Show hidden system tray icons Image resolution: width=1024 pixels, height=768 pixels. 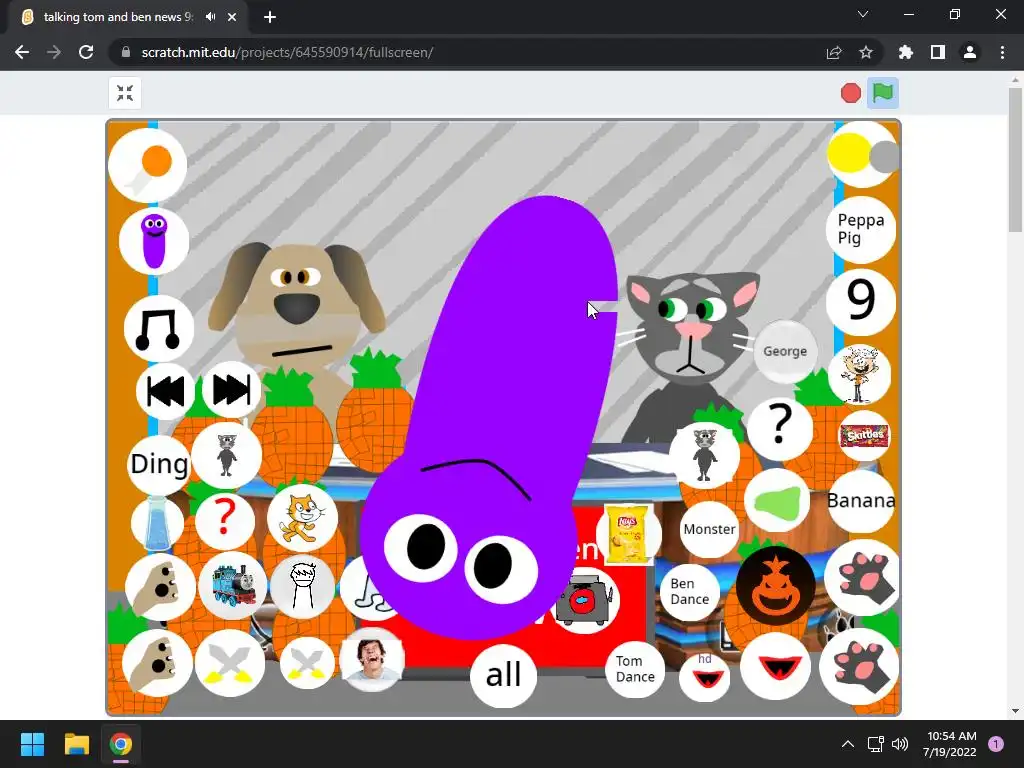[x=848, y=744]
